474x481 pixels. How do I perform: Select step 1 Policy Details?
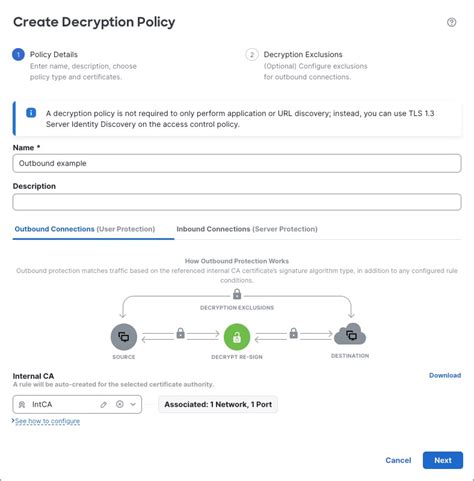point(54,54)
